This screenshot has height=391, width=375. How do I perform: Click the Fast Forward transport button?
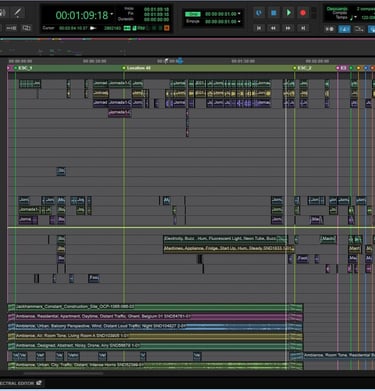pos(288,28)
